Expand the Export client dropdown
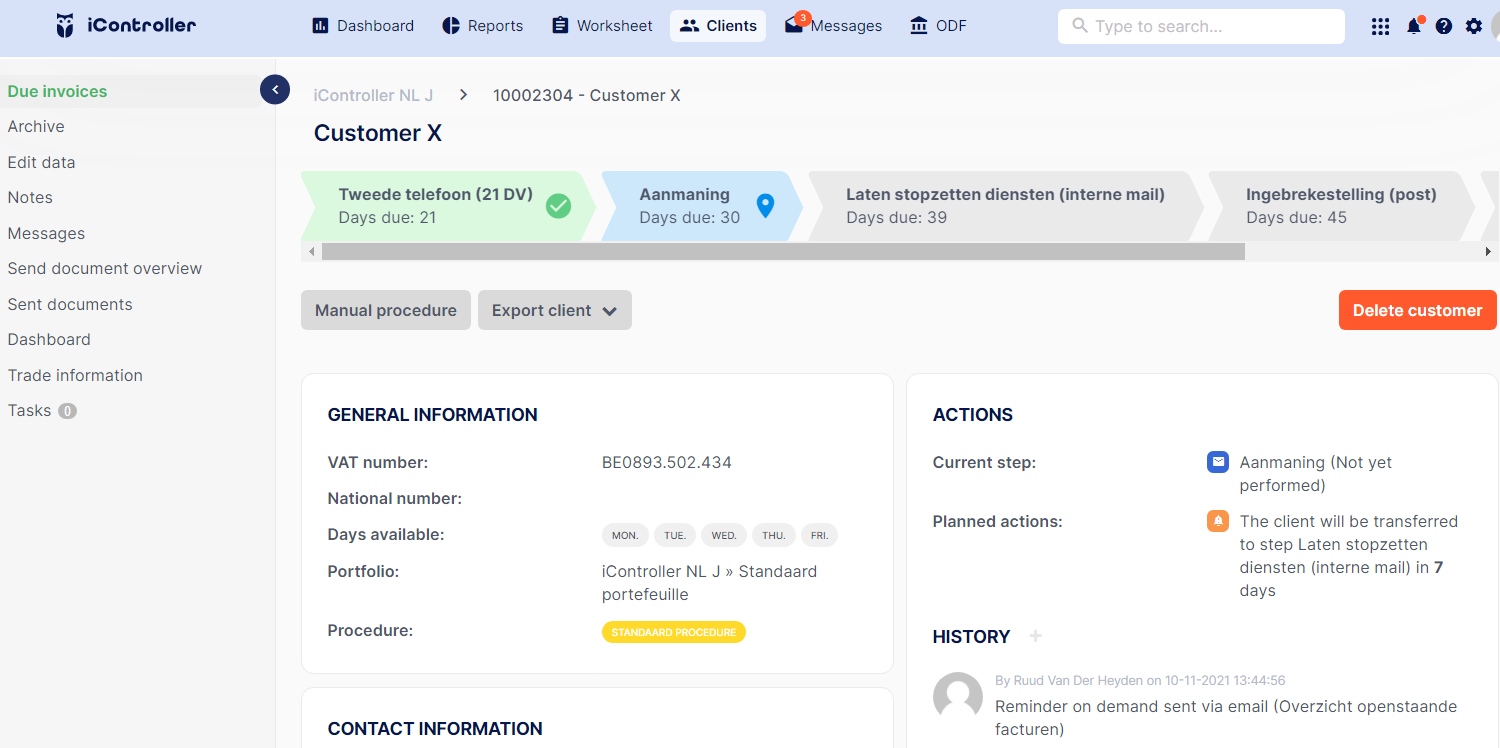Screen dimensions: 1500x748 pos(555,310)
